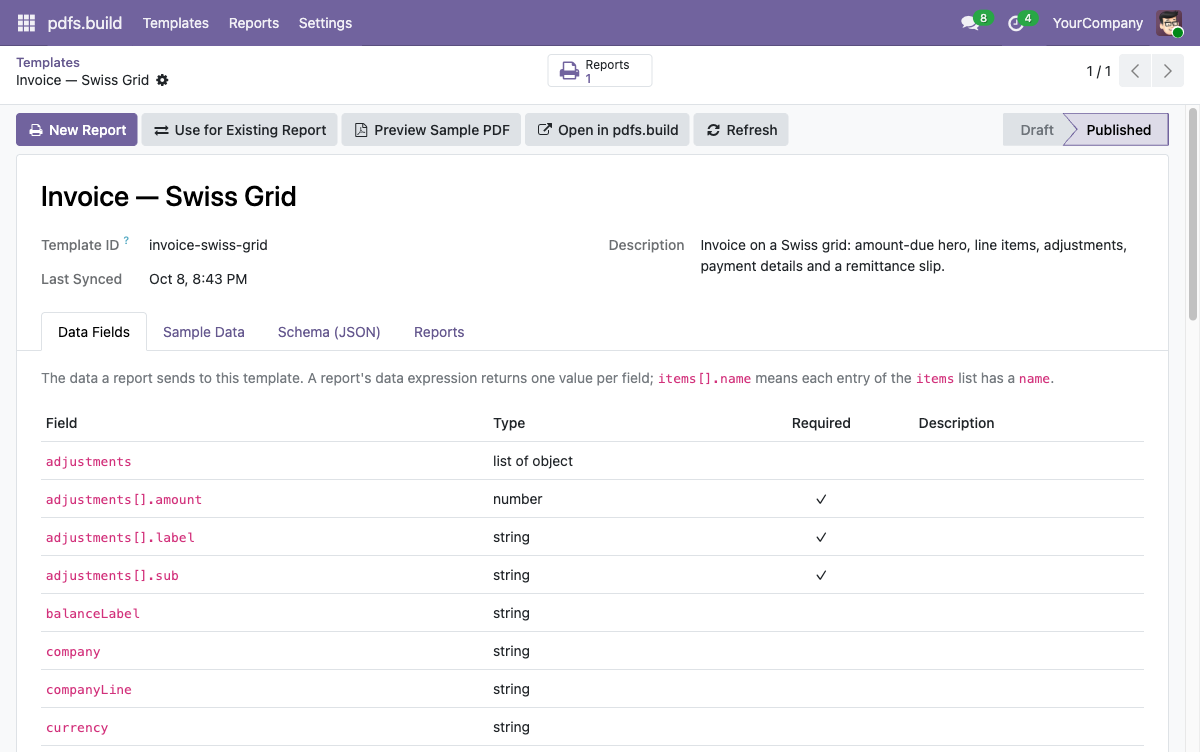The image size is (1200, 752).
Task: Set status to Draft
Action: [1036, 130]
